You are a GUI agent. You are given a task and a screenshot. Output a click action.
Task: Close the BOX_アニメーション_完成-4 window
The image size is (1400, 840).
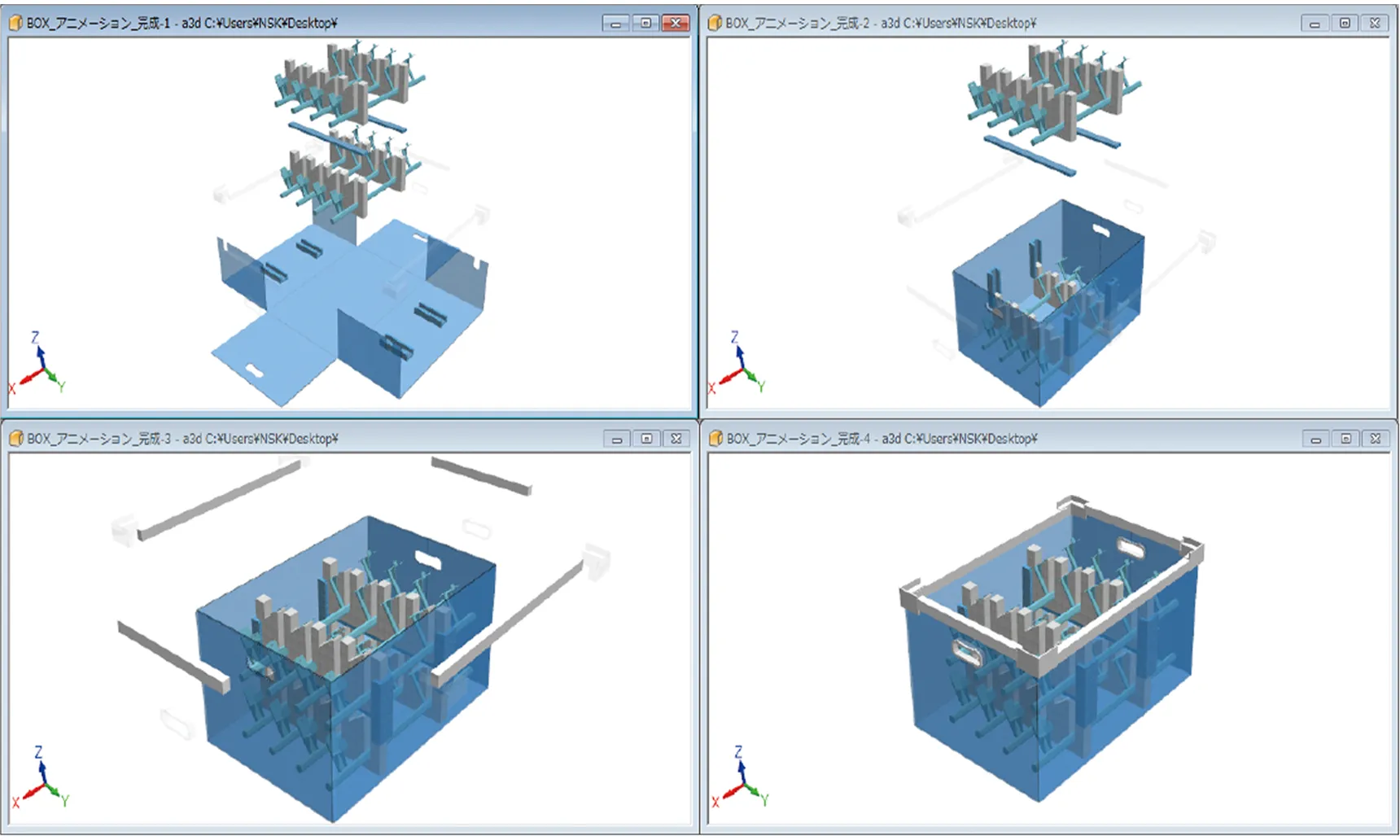pos(1375,440)
